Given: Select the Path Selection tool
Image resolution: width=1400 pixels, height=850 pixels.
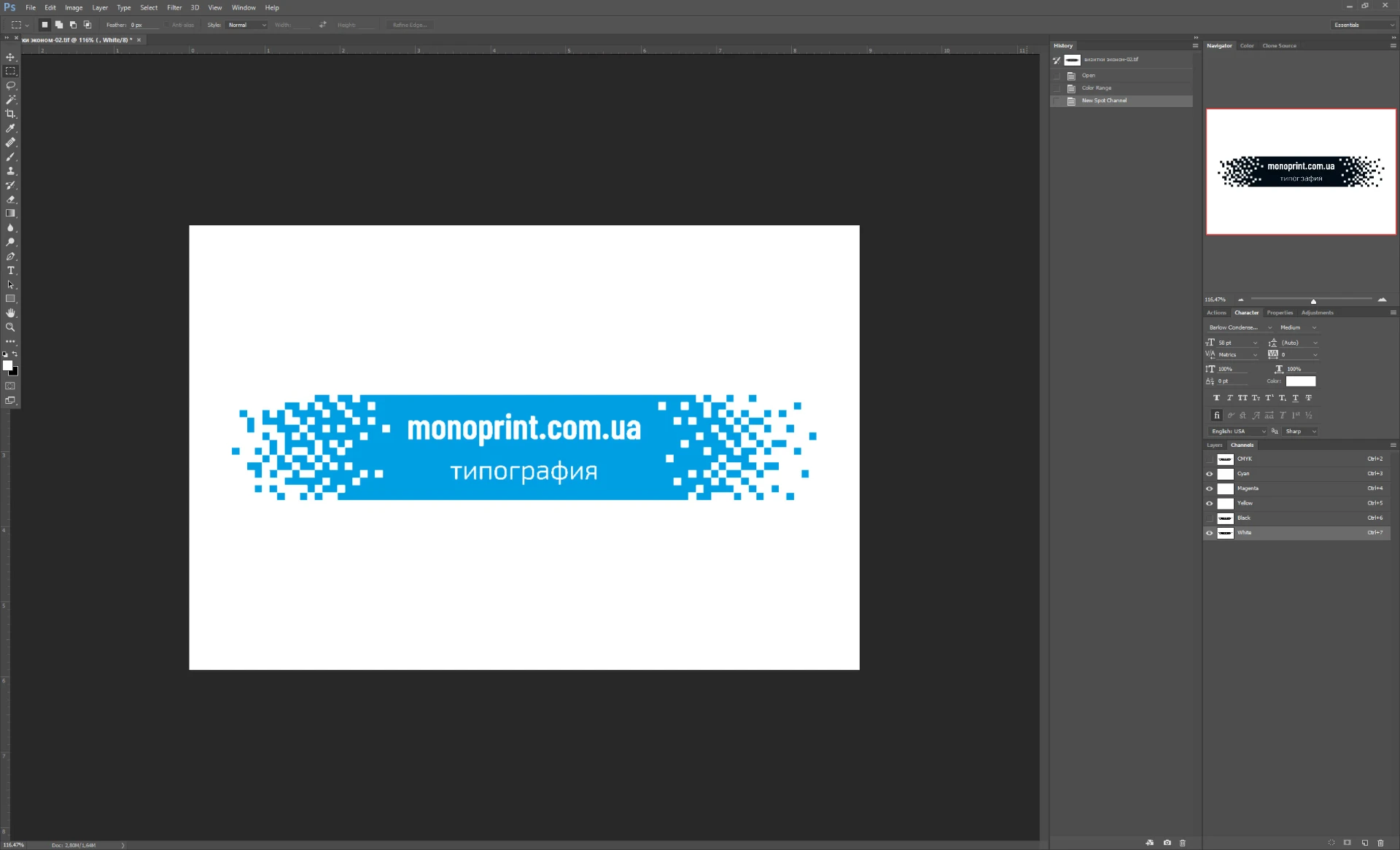Looking at the screenshot, I should click(x=10, y=284).
